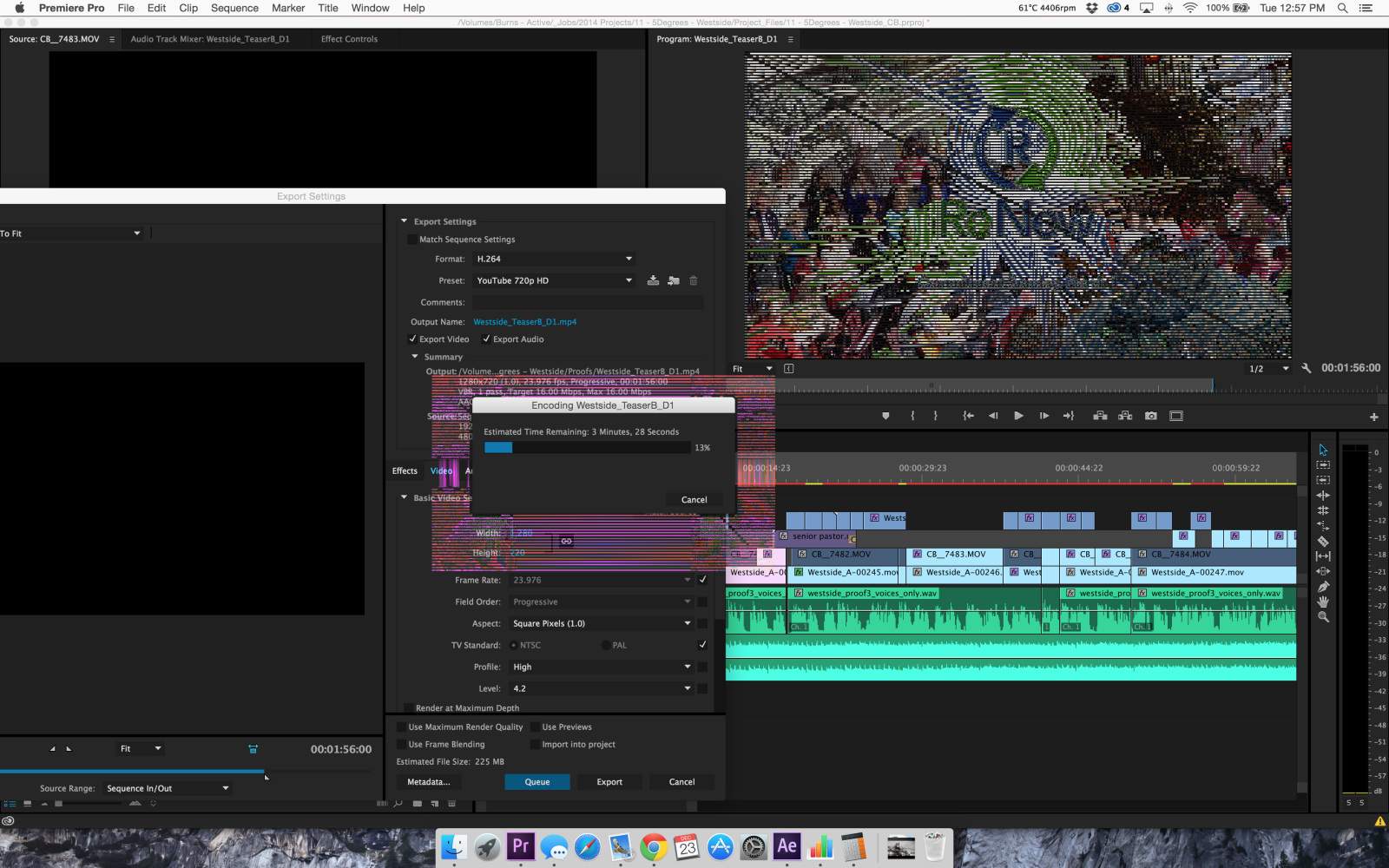Enable Use Previews checkbox
Image resolution: width=1389 pixels, height=868 pixels.
click(x=535, y=727)
